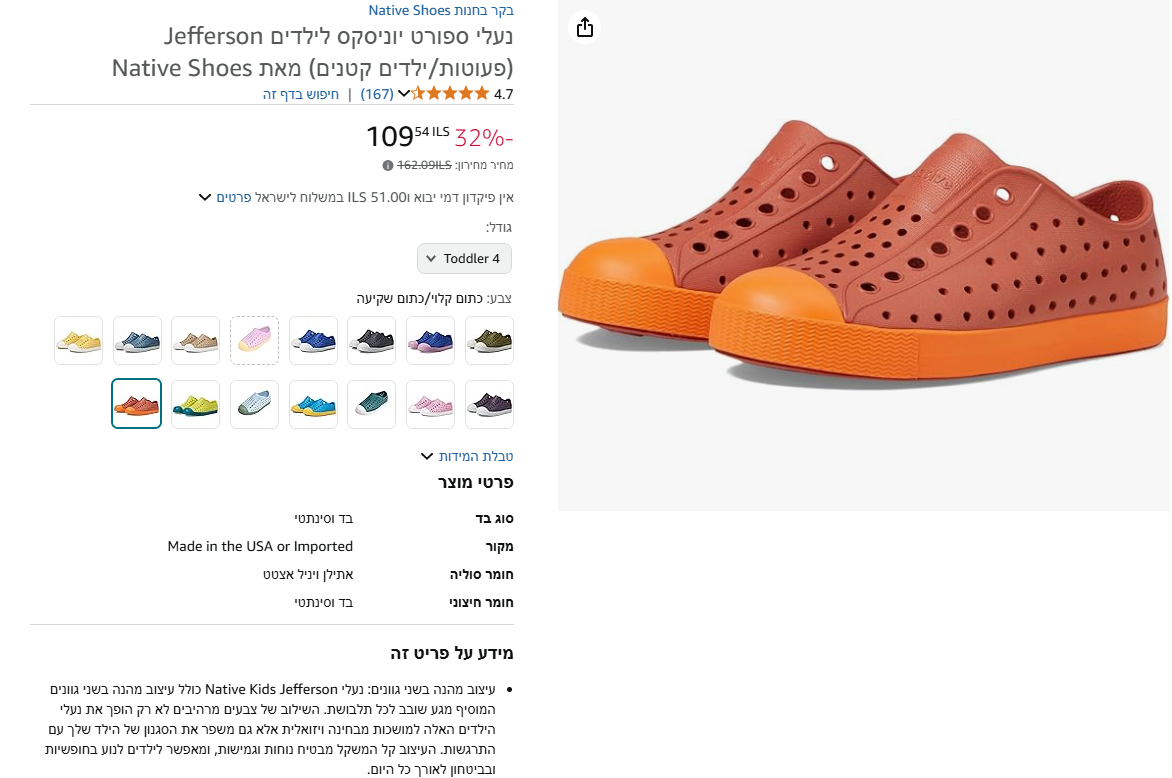The height and width of the screenshot is (778, 1172).
Task: Select the royal blue shoe swatch
Action: click(313, 340)
